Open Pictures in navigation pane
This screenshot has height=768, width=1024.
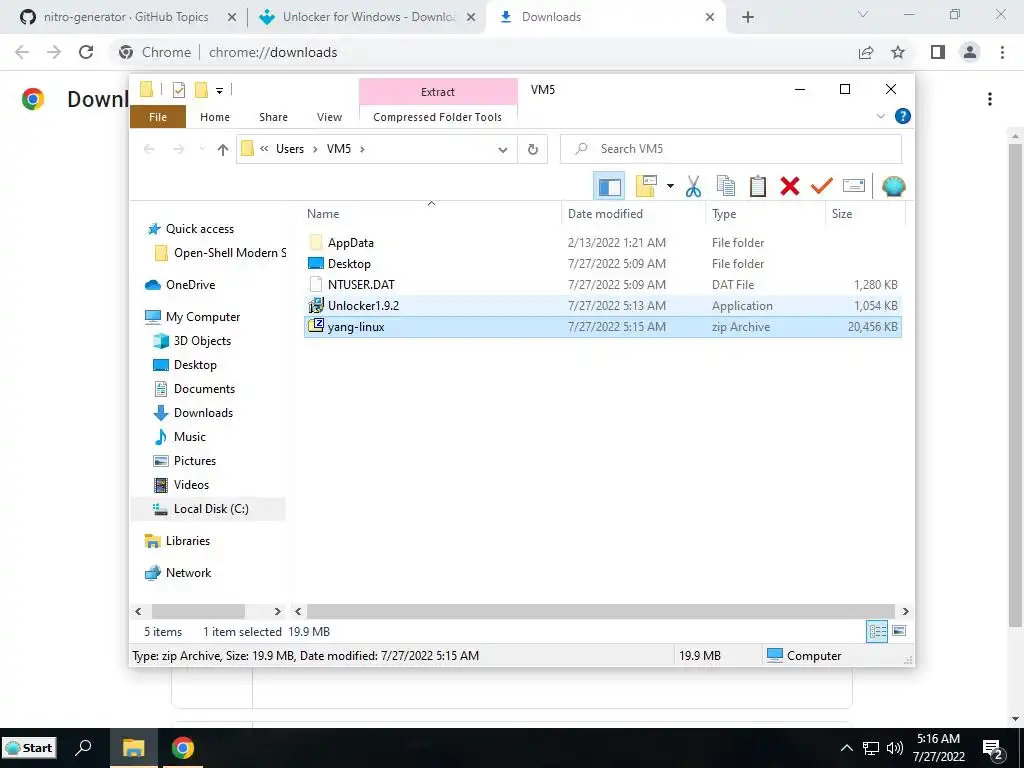coord(195,461)
